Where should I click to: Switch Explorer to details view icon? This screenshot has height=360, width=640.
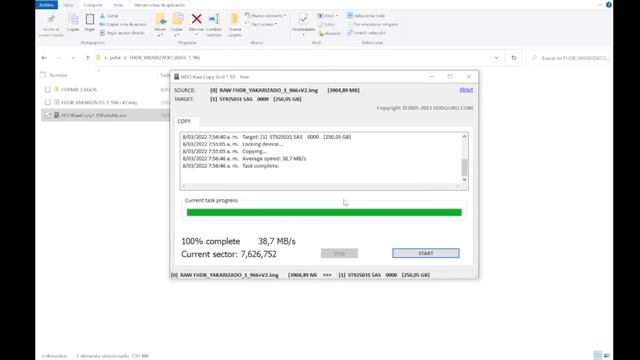(x=598, y=356)
